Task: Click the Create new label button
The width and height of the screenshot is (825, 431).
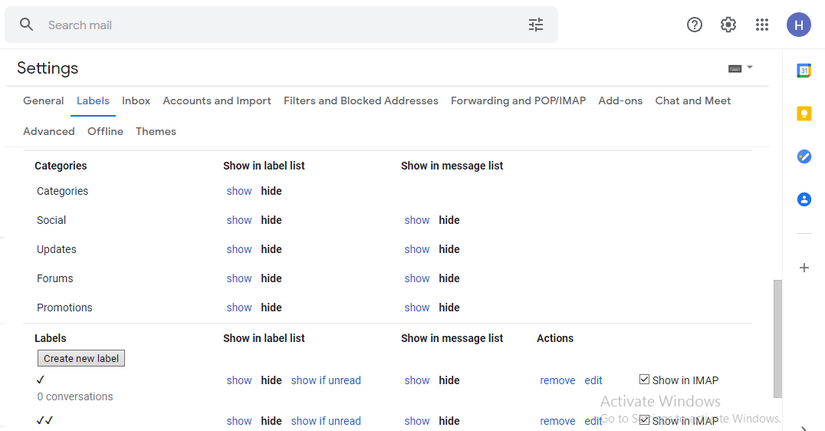Action: [81, 358]
